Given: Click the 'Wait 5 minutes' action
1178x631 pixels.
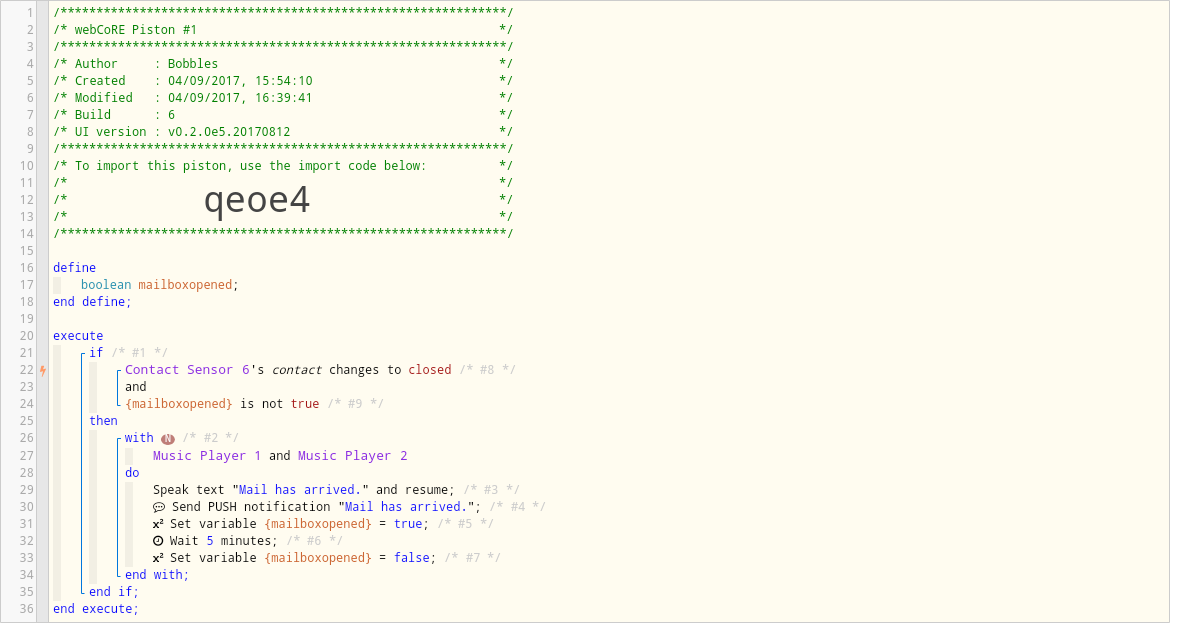Looking at the screenshot, I should pyautogui.click(x=215, y=542).
